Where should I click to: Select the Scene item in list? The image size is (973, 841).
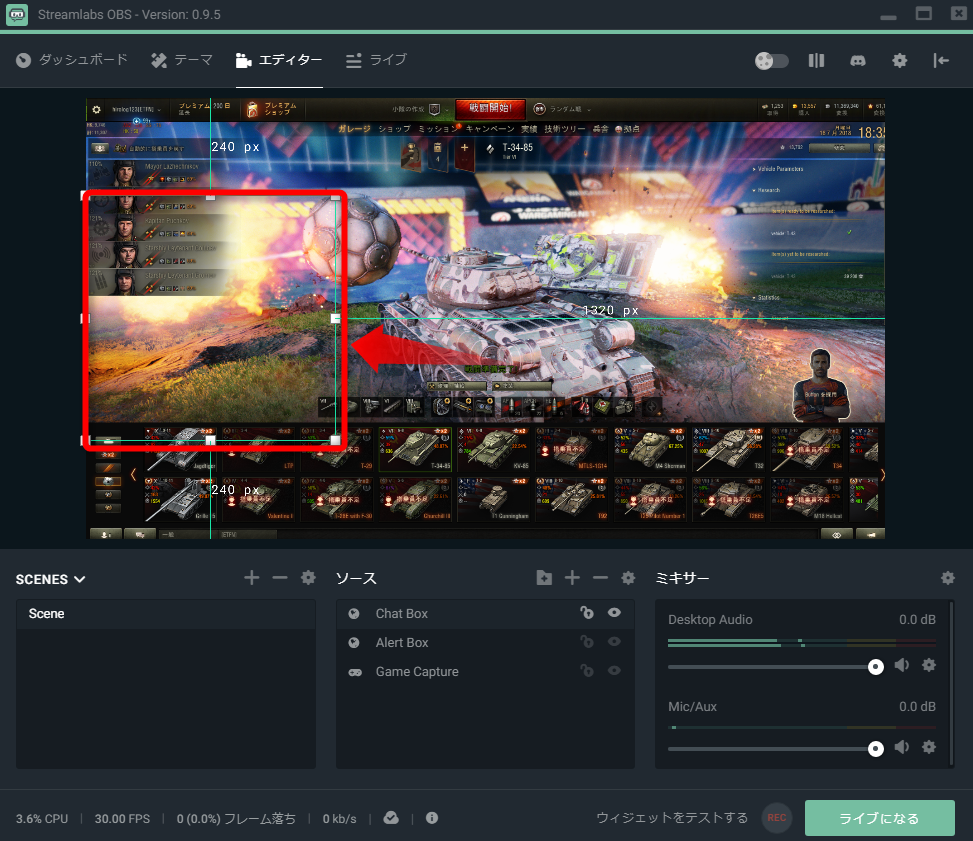click(x=166, y=614)
